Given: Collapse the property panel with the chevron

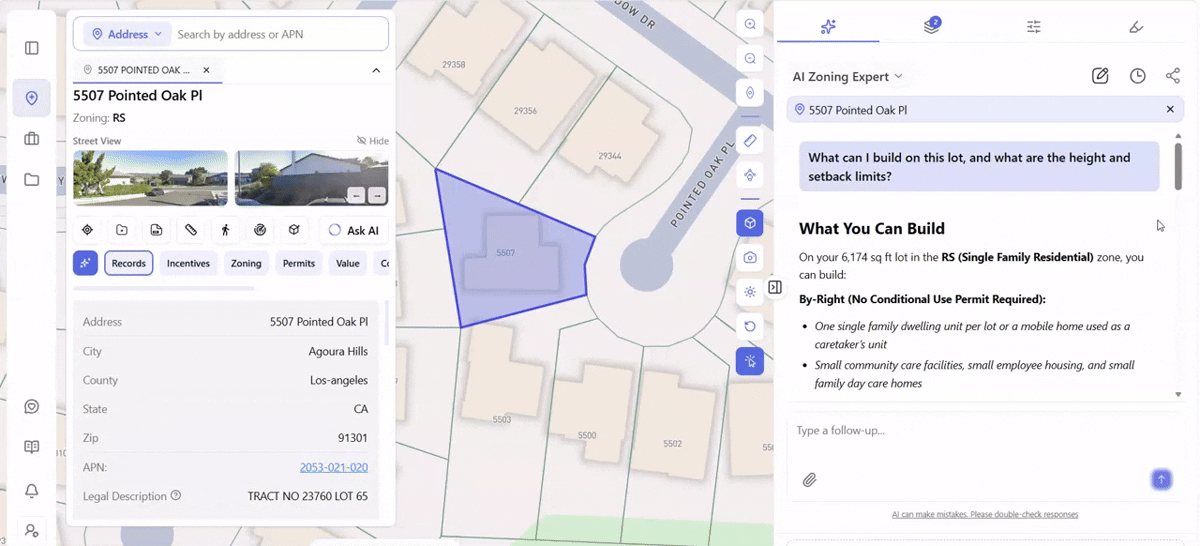Looking at the screenshot, I should point(376,70).
